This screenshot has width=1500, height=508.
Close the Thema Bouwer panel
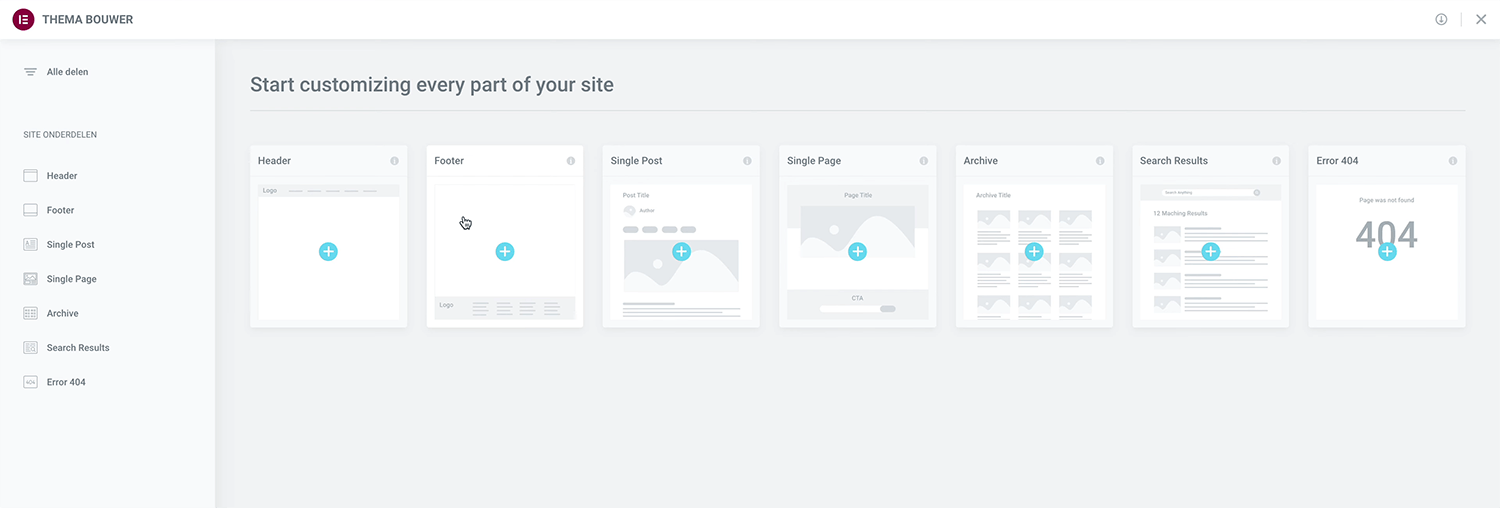tap(1481, 19)
